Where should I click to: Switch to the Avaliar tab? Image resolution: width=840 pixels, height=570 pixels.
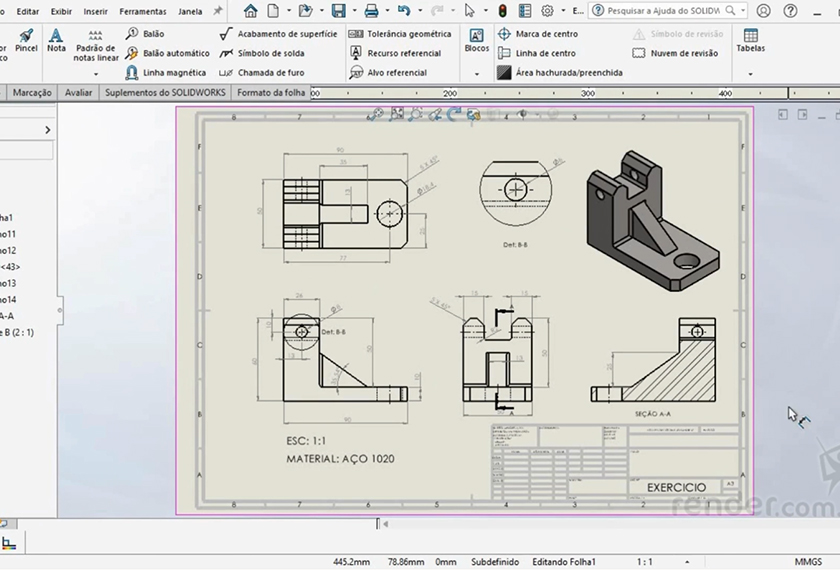(x=78, y=92)
